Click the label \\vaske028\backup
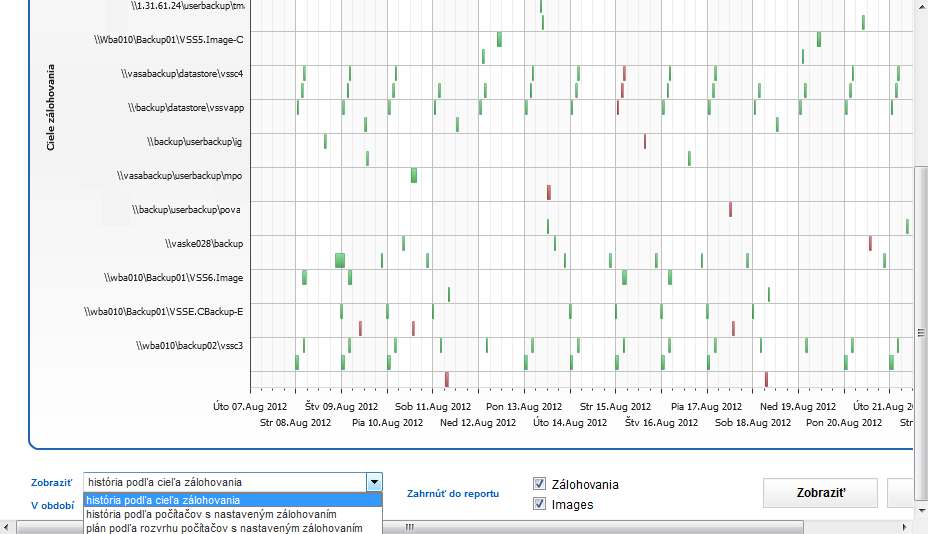The width and height of the screenshot is (928, 534). (204, 244)
